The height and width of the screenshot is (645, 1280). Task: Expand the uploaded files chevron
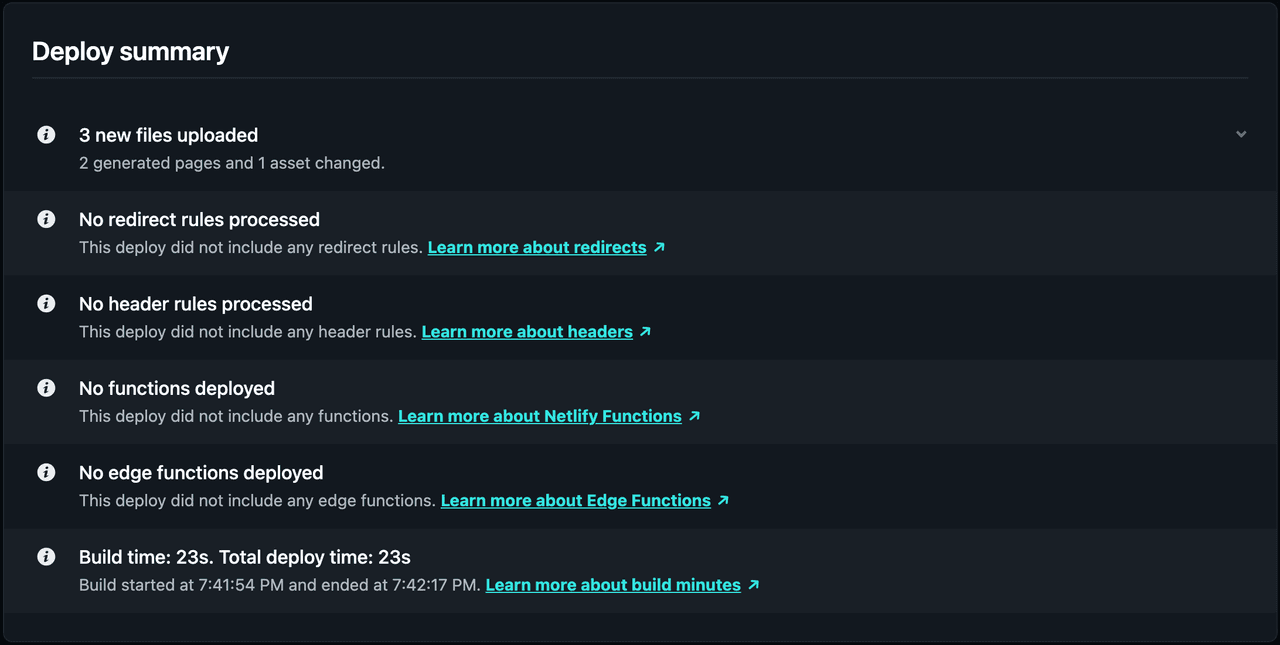pos(1240,134)
